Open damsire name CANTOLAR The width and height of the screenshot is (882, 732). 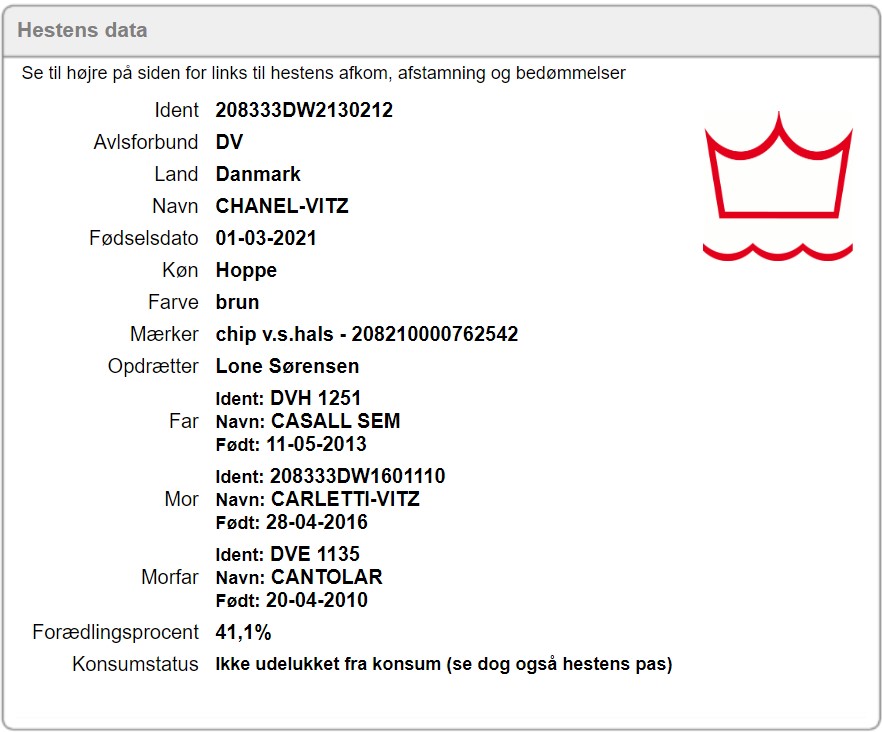(326, 577)
